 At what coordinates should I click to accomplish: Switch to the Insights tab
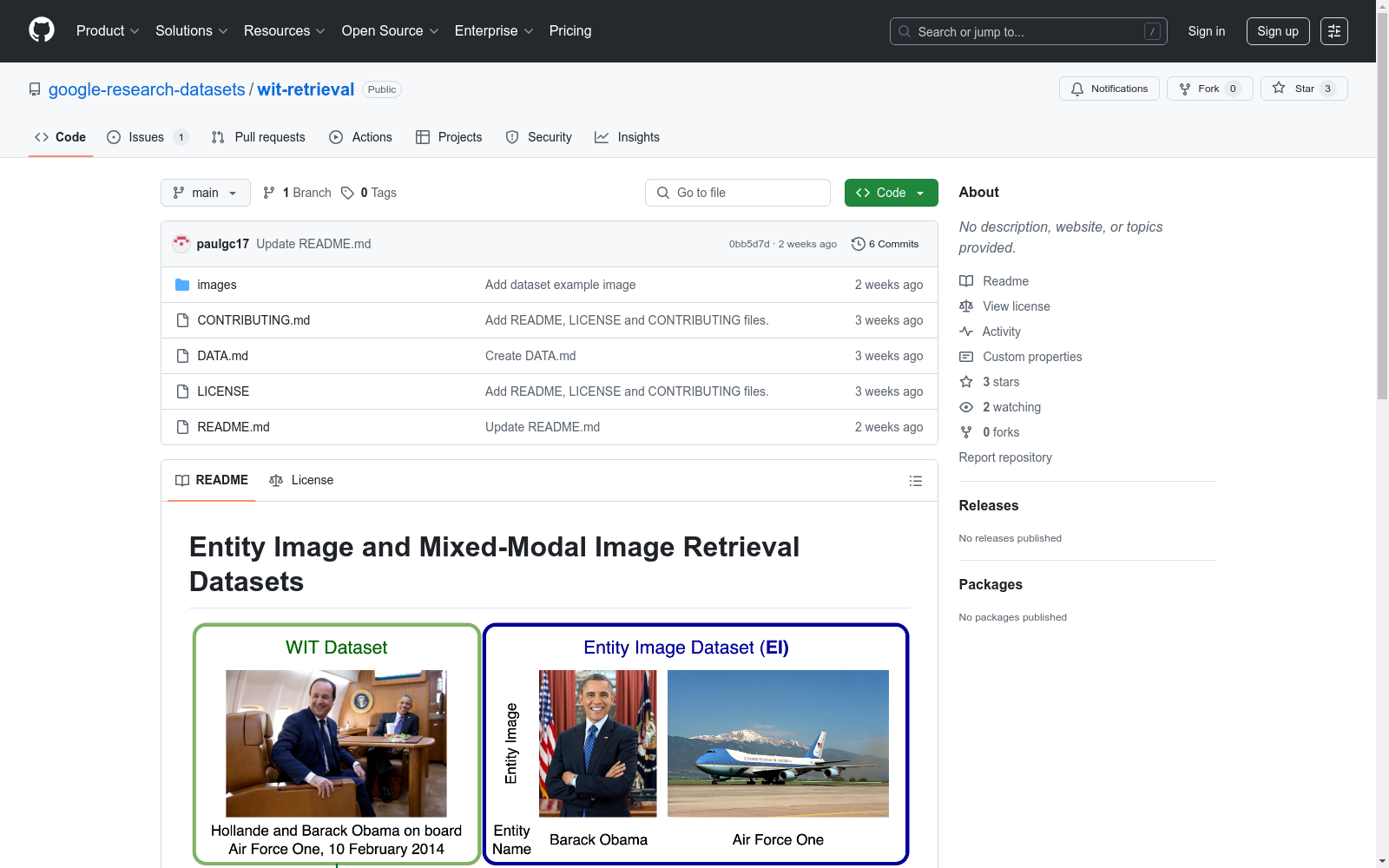[628, 137]
